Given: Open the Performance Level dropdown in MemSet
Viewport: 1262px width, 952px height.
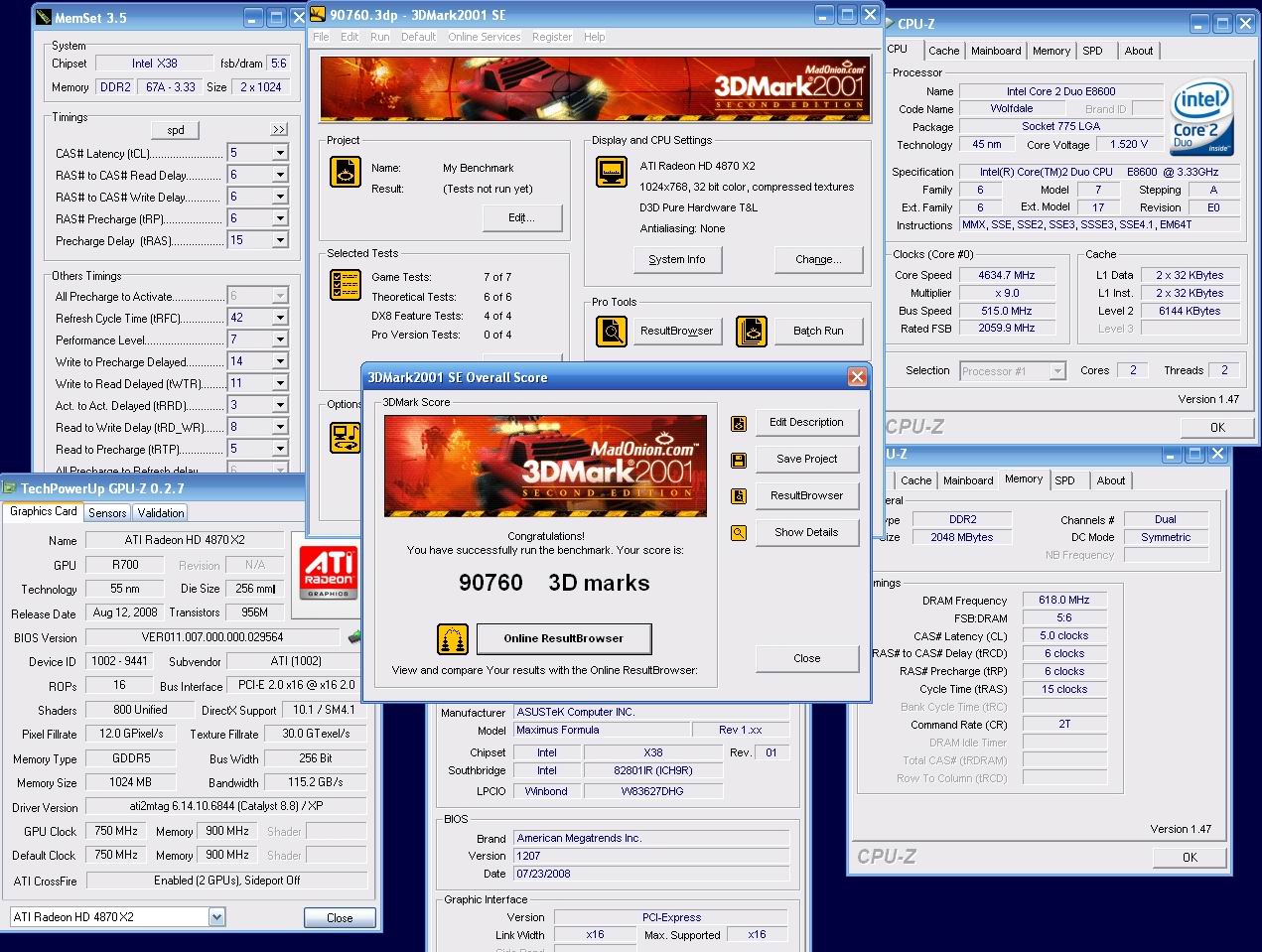Looking at the screenshot, I should [280, 340].
